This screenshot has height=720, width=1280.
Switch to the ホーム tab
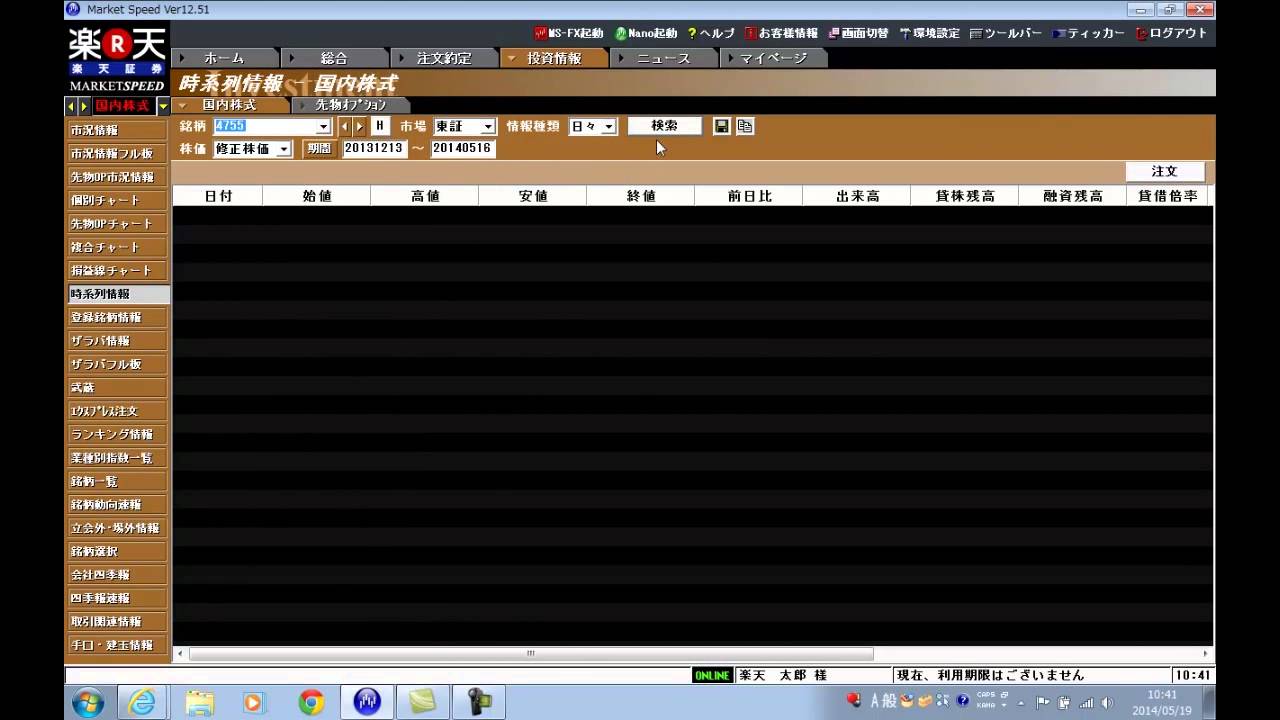[224, 58]
